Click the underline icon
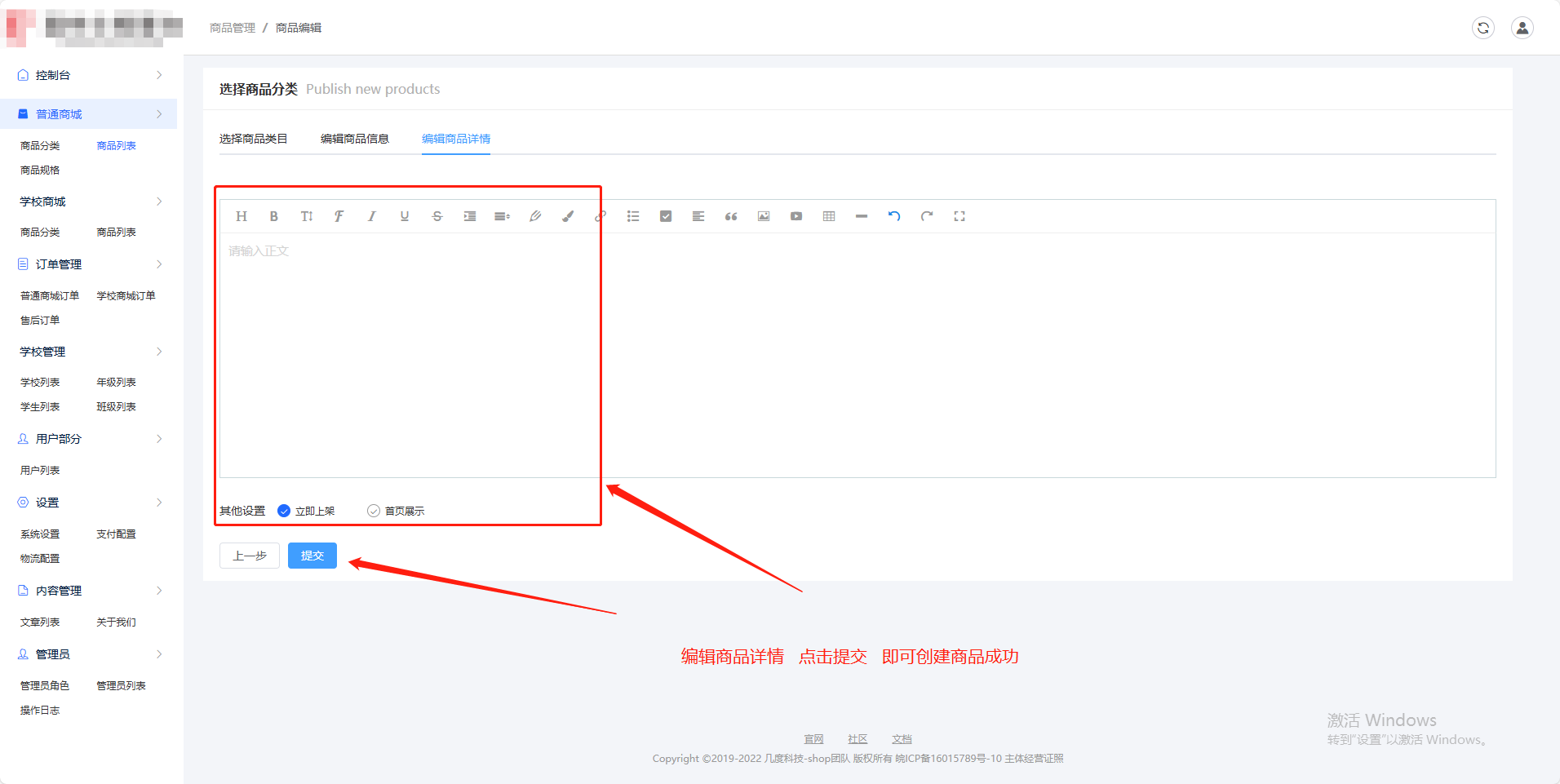Screen dimensions: 1560x784 point(405,216)
